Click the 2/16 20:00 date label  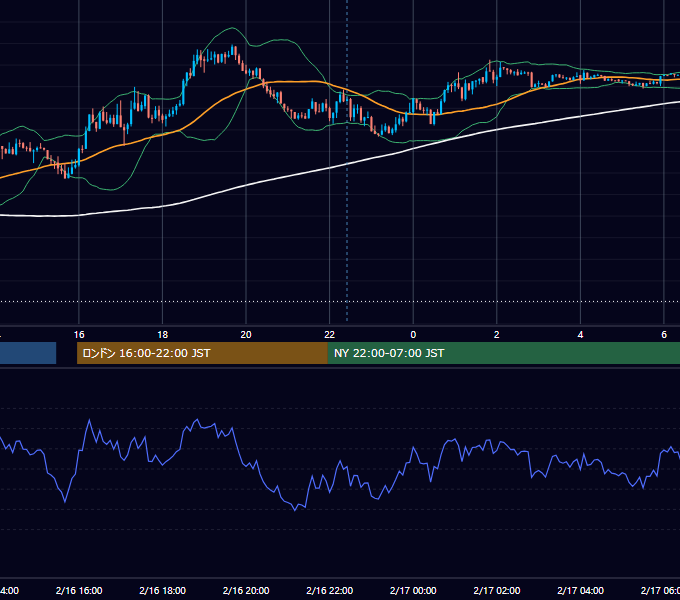(x=246, y=590)
